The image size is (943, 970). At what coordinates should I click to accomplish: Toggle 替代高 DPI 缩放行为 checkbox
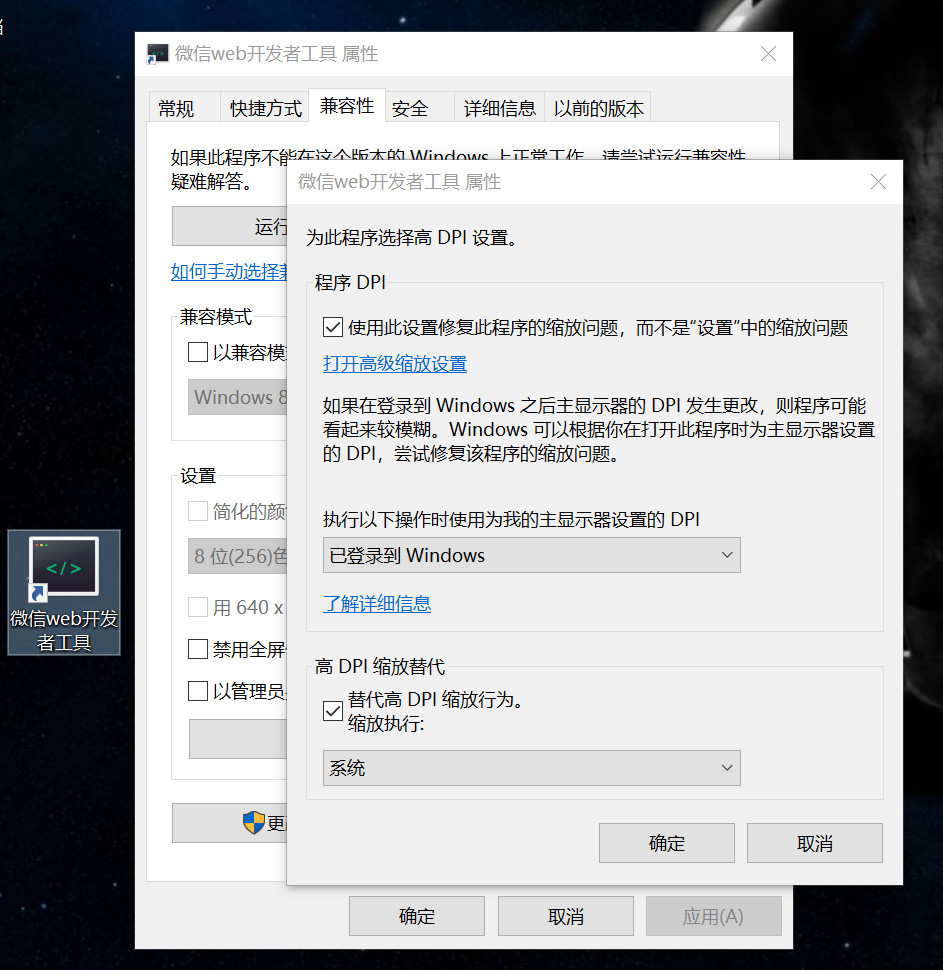(x=333, y=711)
